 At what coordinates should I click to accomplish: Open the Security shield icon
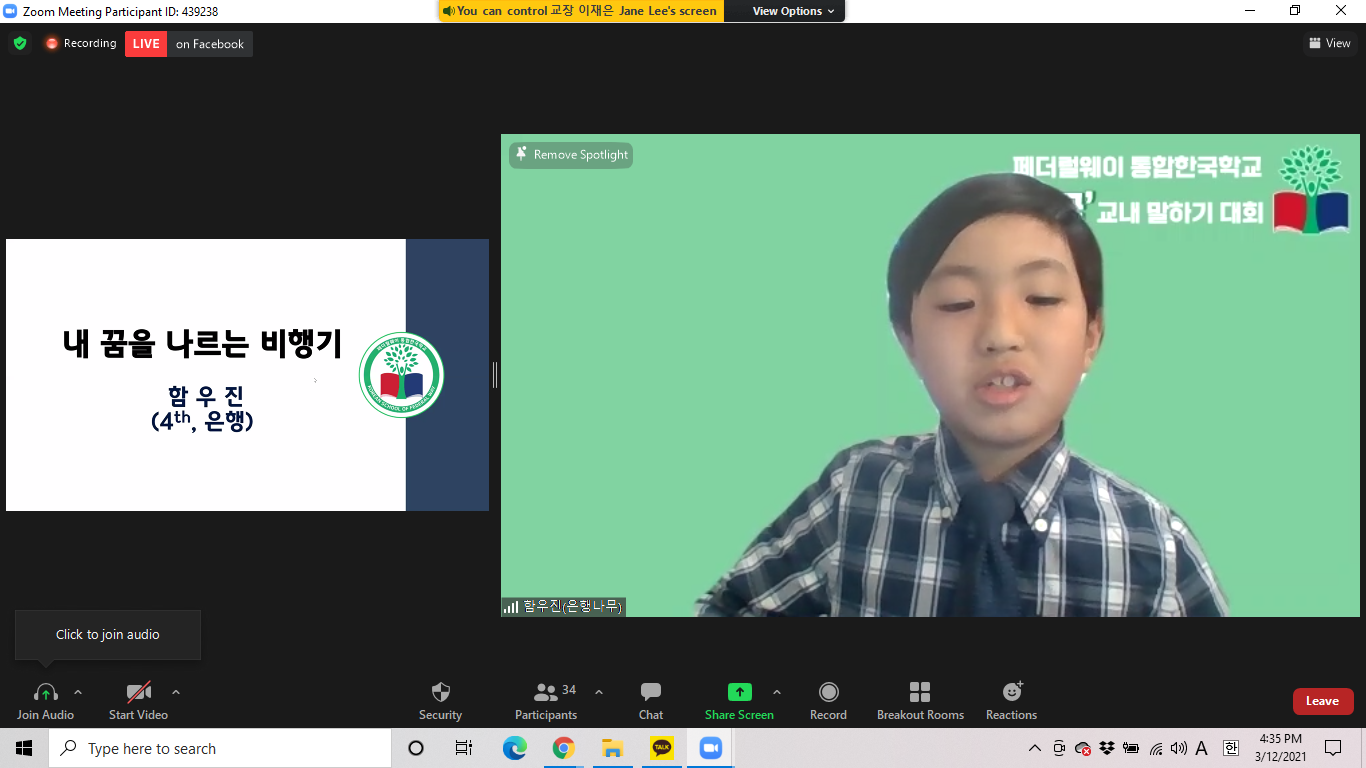(440, 693)
